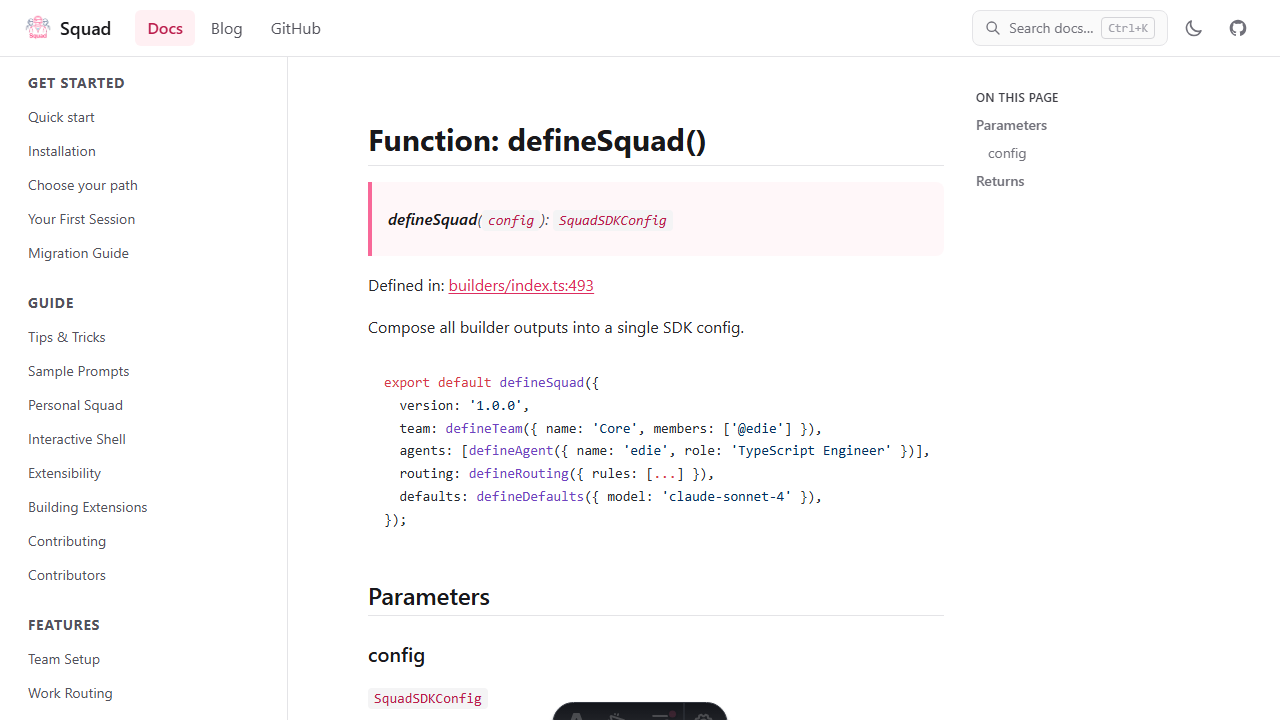This screenshot has height=720, width=1280.
Task: Open Extensibility guide
Action: tap(64, 473)
